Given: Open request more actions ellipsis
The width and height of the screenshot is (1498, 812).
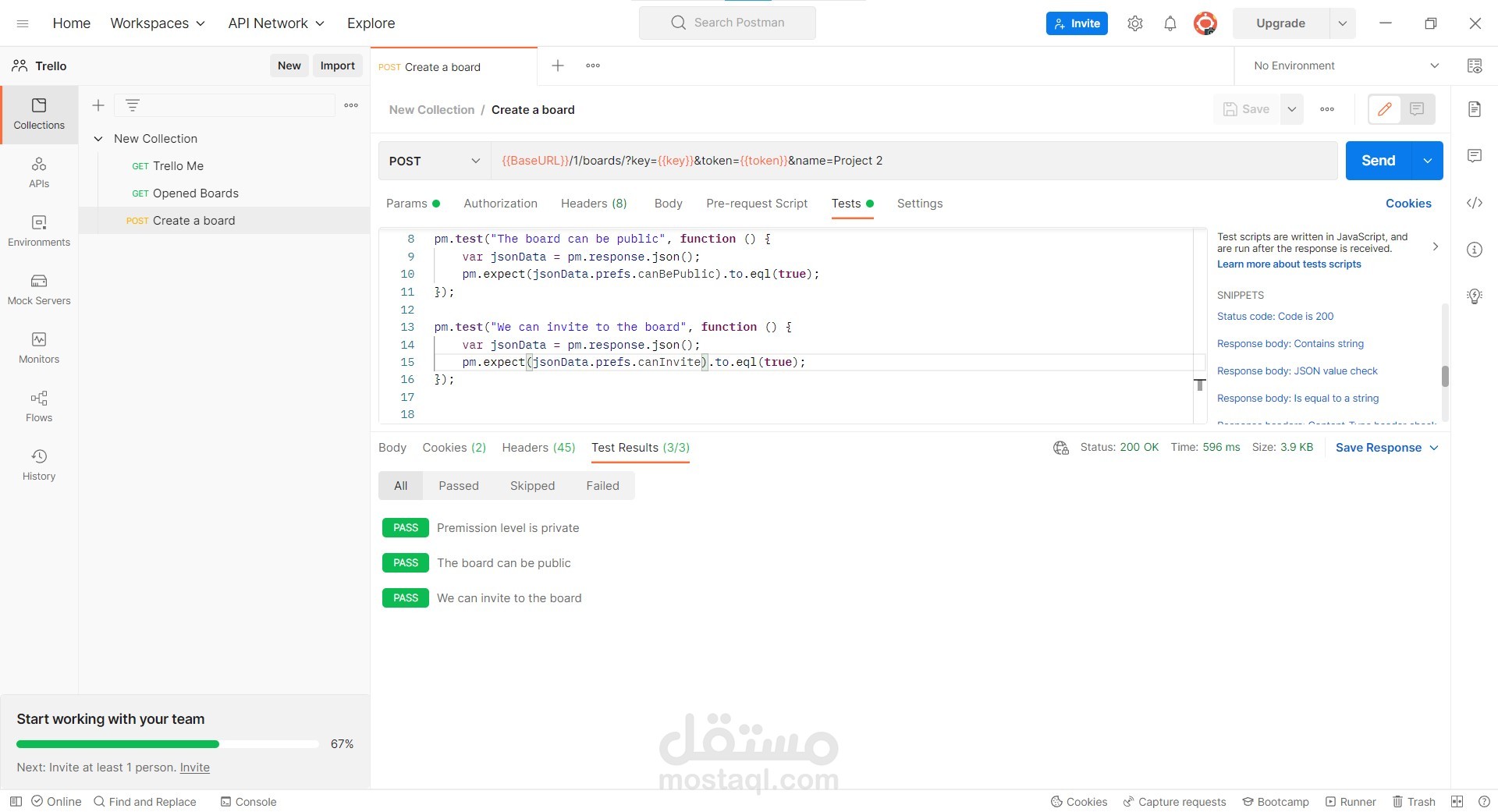Looking at the screenshot, I should (1327, 109).
